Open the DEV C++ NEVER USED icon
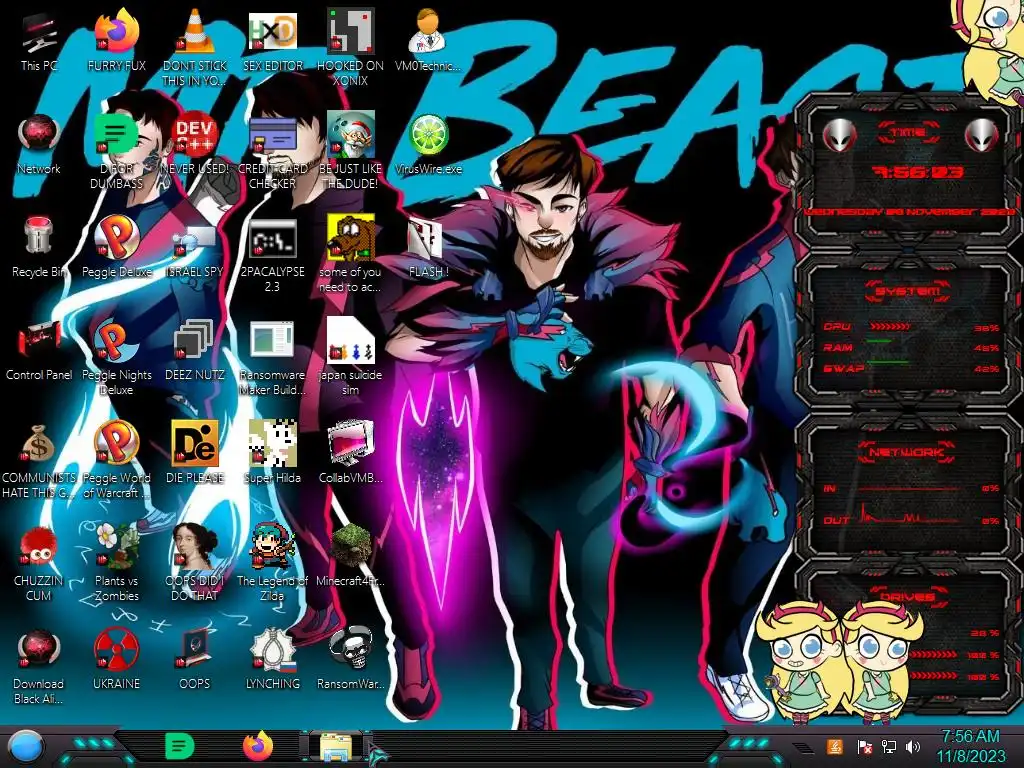The height and width of the screenshot is (768, 1024). point(195,145)
